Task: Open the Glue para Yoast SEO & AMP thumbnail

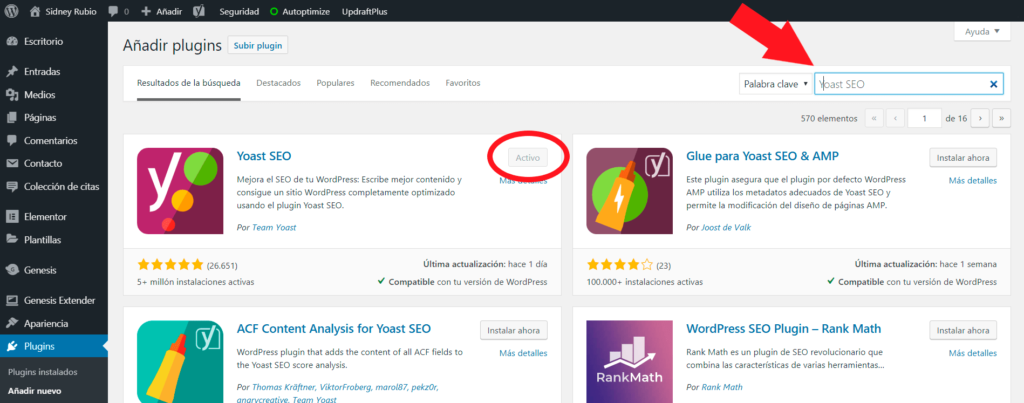Action: (630, 191)
